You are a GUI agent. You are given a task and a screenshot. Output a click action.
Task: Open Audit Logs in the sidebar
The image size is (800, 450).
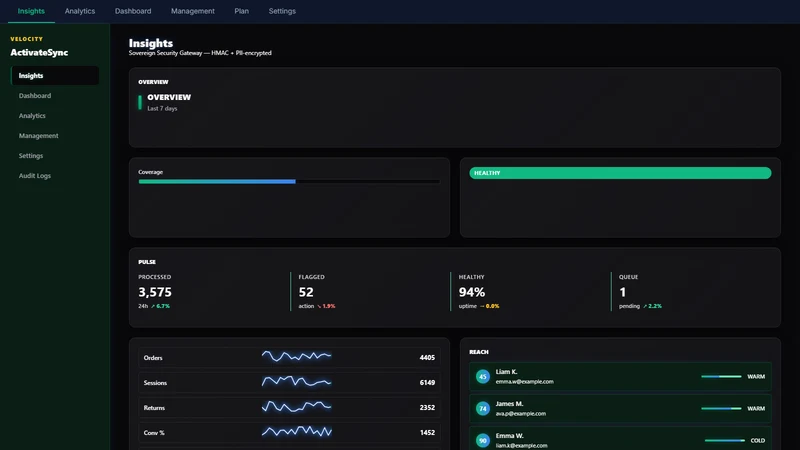point(55,176)
